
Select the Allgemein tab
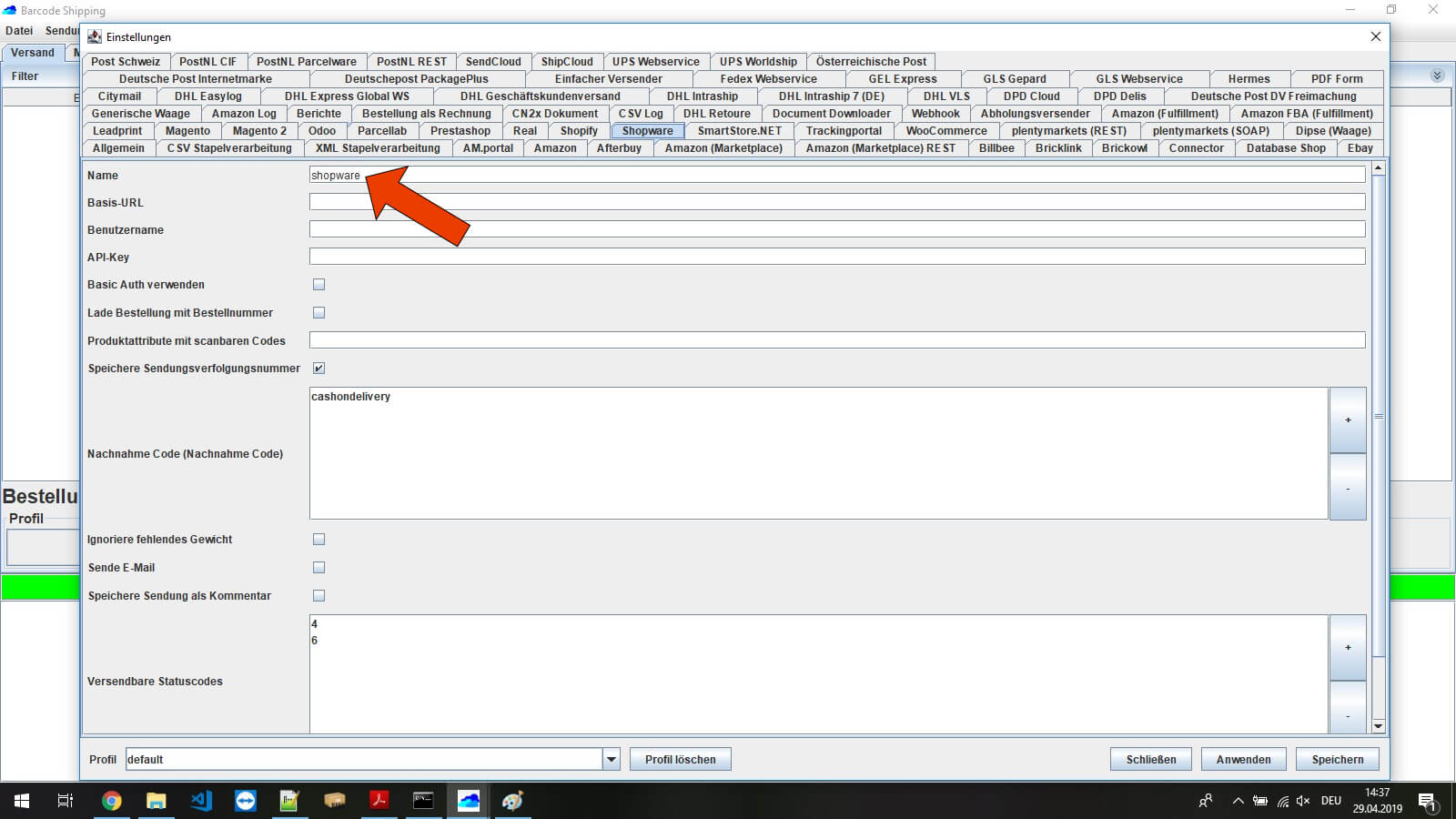pyautogui.click(x=118, y=148)
